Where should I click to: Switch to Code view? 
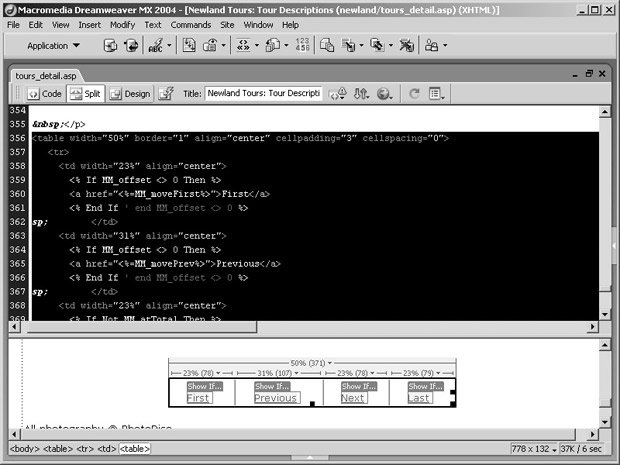click(45, 94)
